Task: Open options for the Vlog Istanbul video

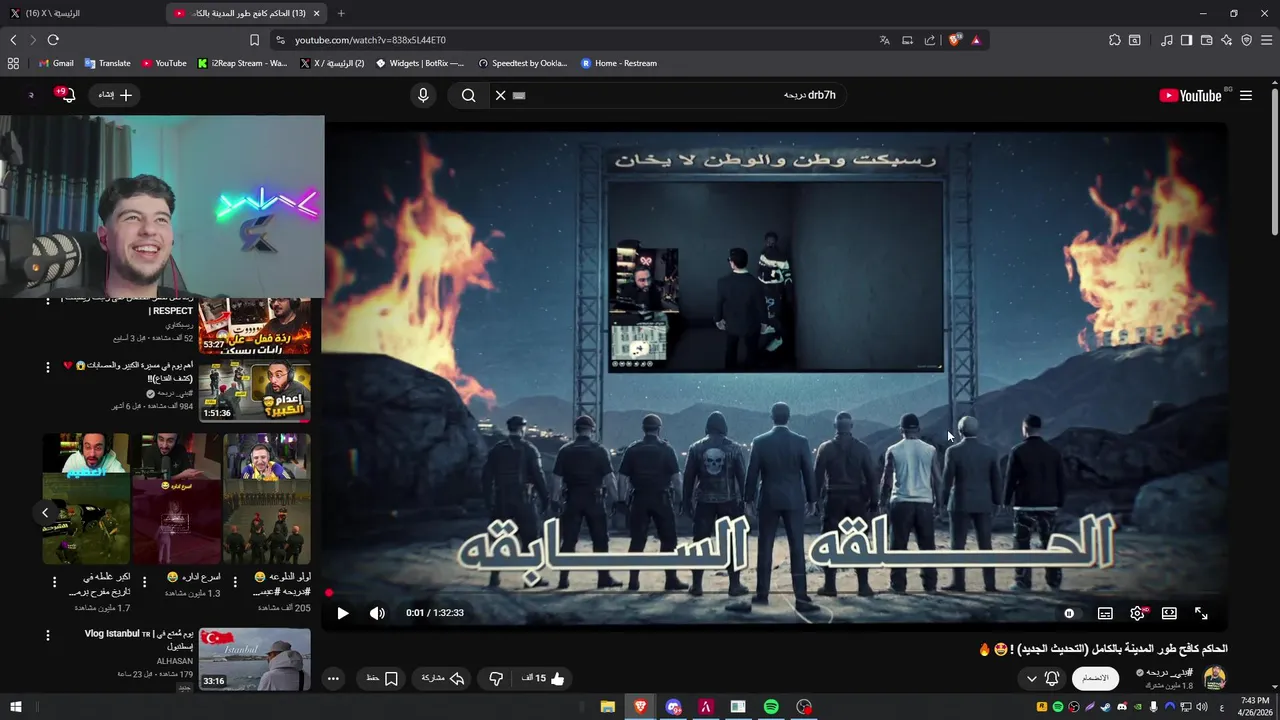Action: (47, 635)
